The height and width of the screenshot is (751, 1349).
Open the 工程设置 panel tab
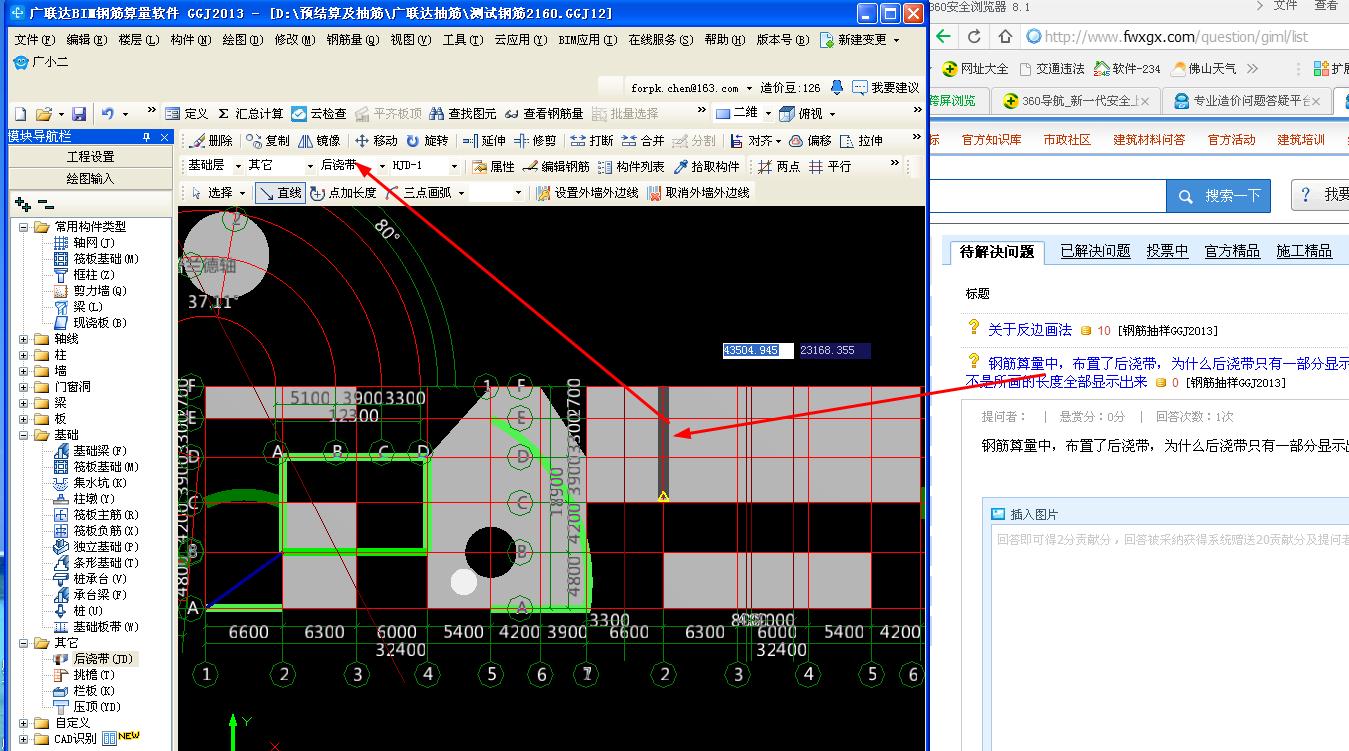pos(91,157)
